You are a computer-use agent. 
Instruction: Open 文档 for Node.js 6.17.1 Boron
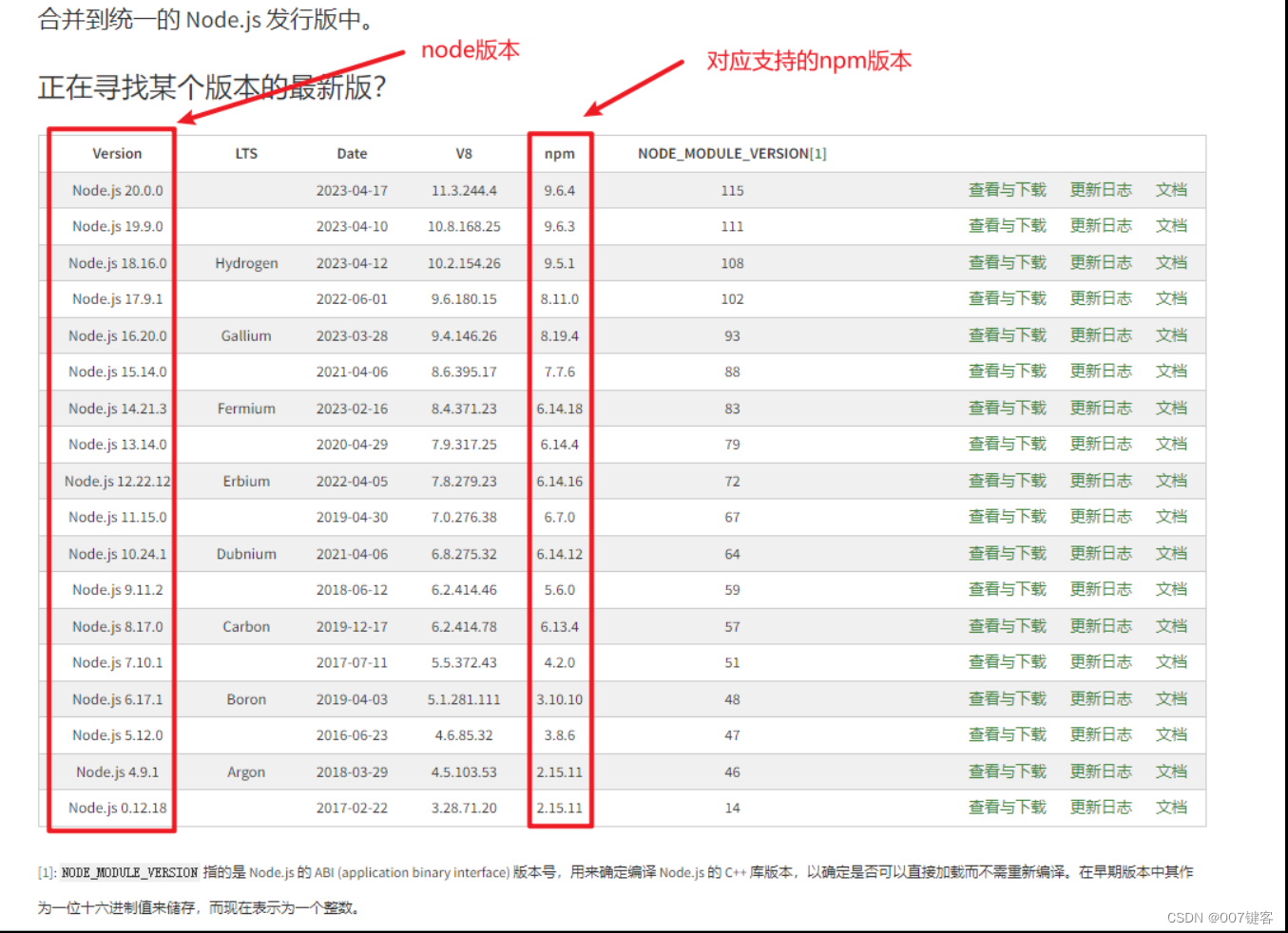click(x=1171, y=698)
